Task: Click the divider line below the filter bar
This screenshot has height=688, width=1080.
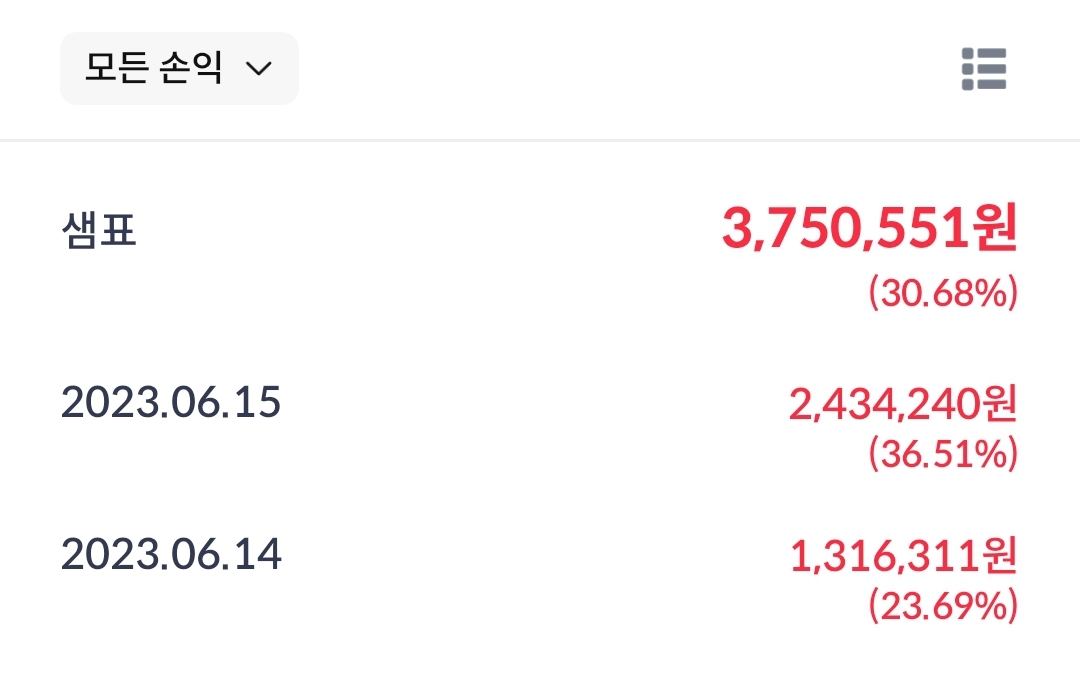Action: click(540, 140)
